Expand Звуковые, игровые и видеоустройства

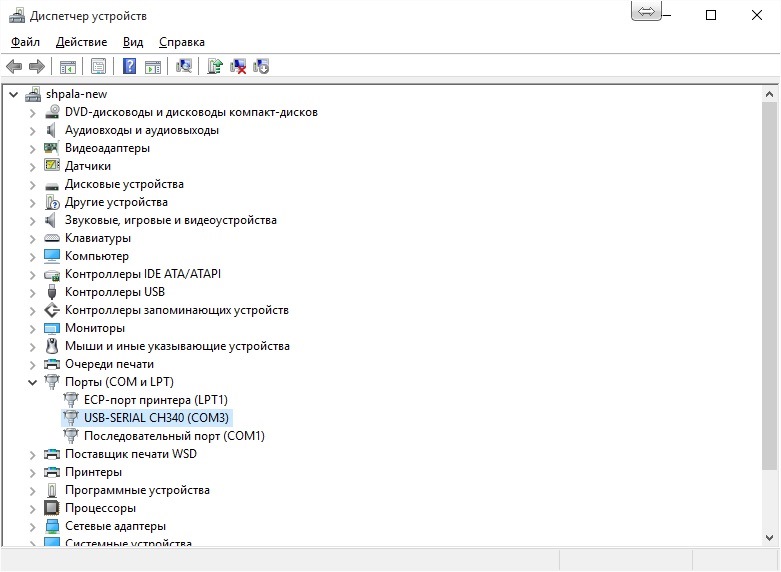coord(32,221)
